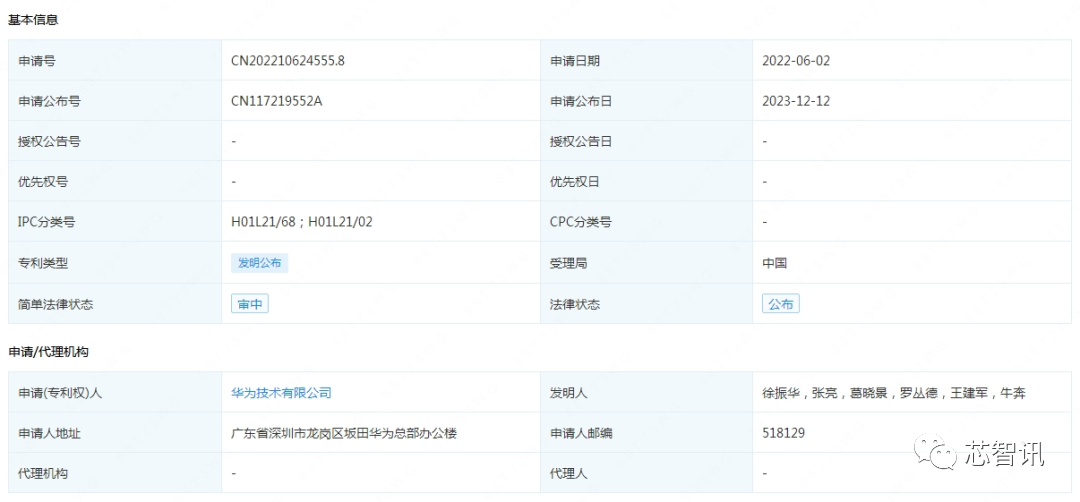Image resolution: width=1080 pixels, height=502 pixels.
Task: Select publication number CN117219552A
Action: [277, 101]
